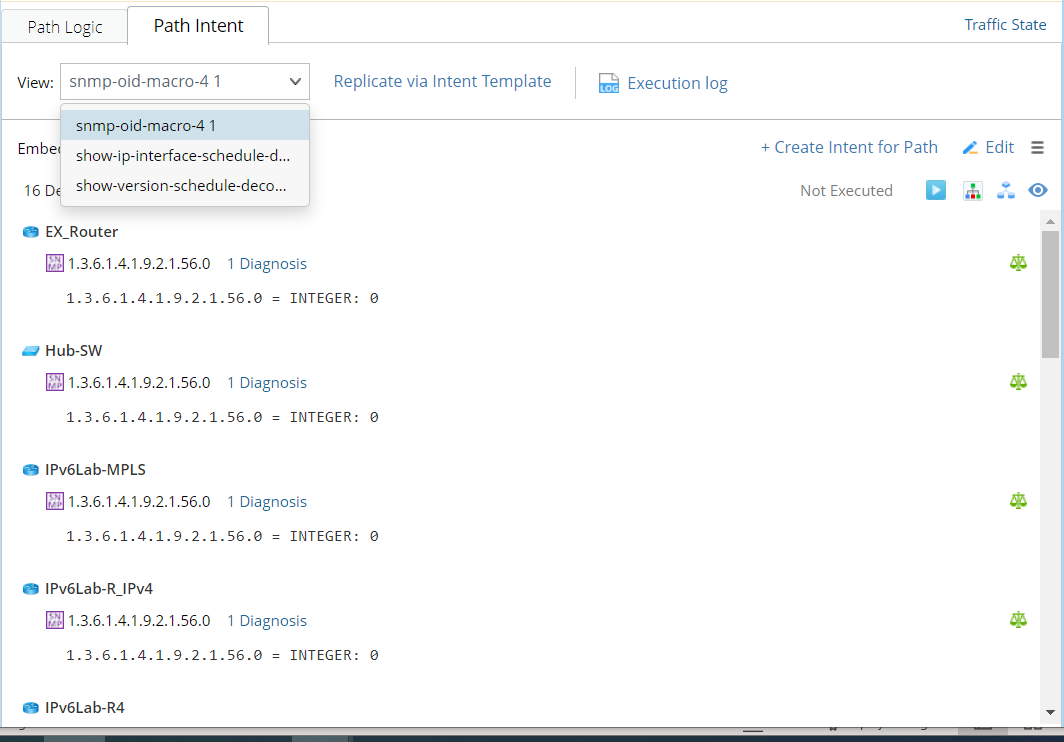Open the Execution log

677,83
